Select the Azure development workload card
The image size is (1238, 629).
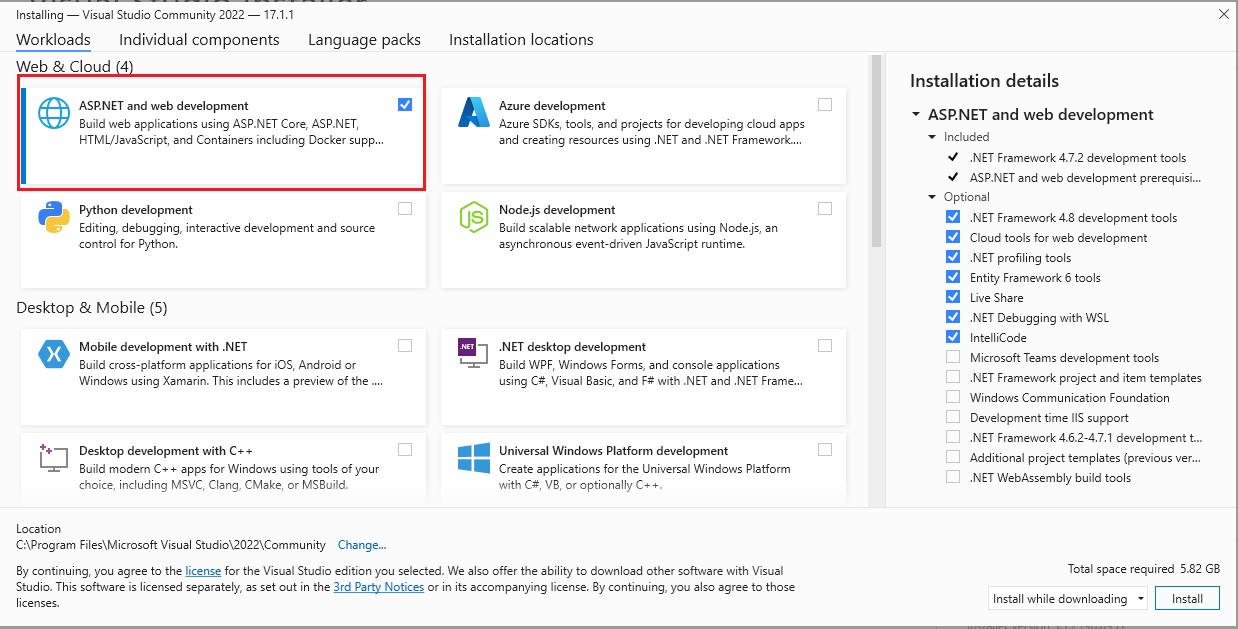click(644, 136)
